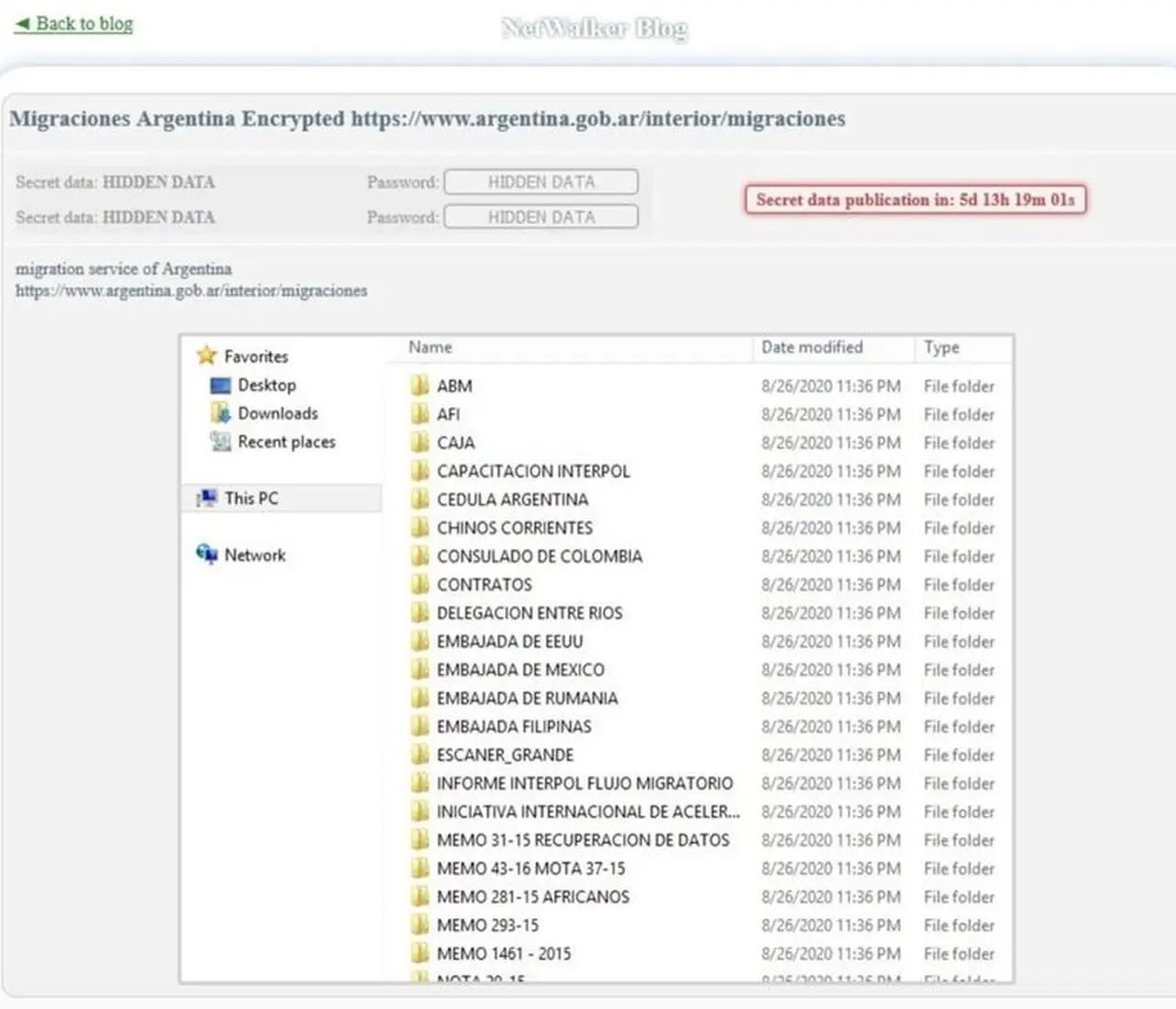Select the EMBAJADA DE MEXICO folder name
The height and width of the screenshot is (1009, 1176).
click(521, 670)
